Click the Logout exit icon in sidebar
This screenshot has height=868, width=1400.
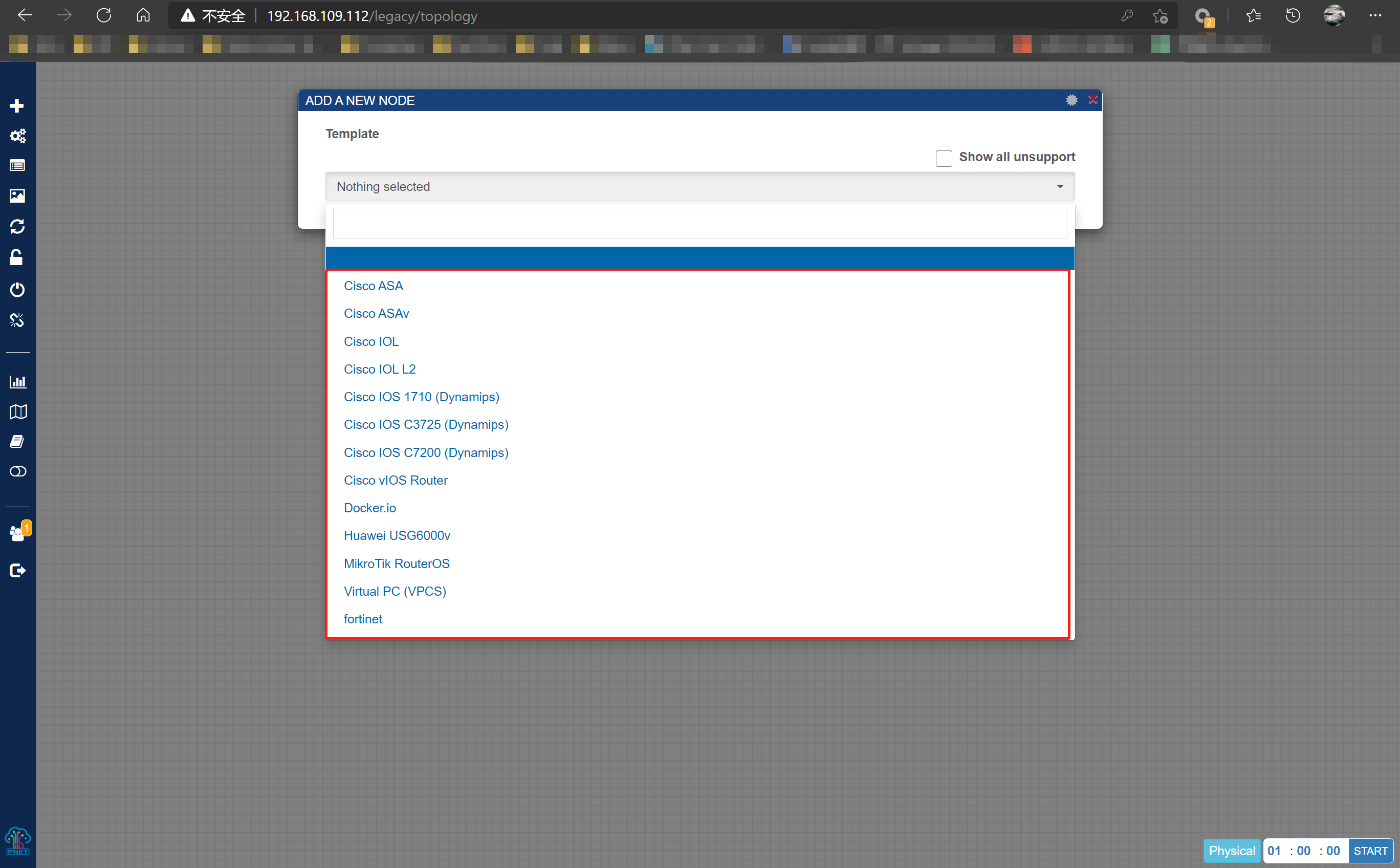coord(18,570)
